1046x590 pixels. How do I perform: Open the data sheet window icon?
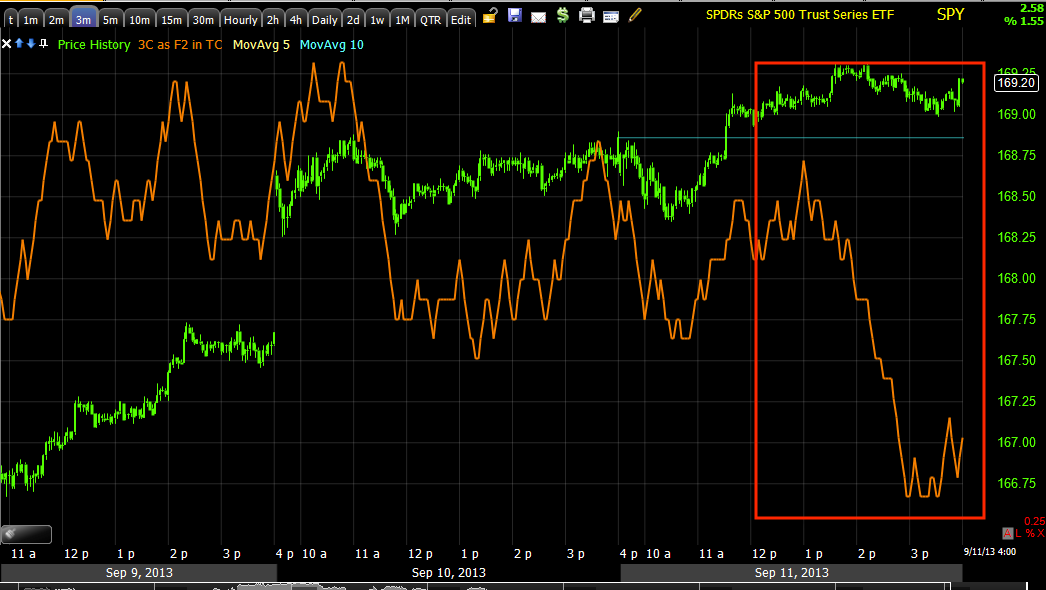click(610, 17)
